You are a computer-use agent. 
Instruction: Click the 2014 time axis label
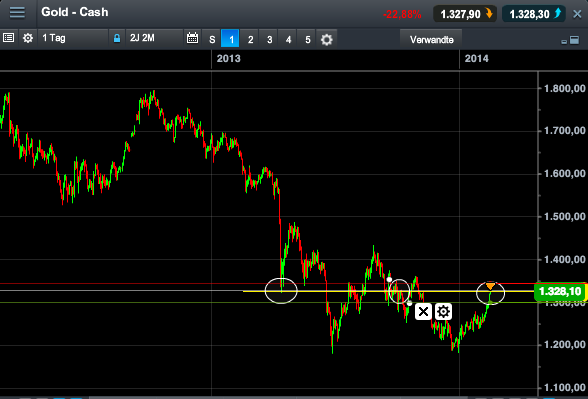(x=476, y=58)
